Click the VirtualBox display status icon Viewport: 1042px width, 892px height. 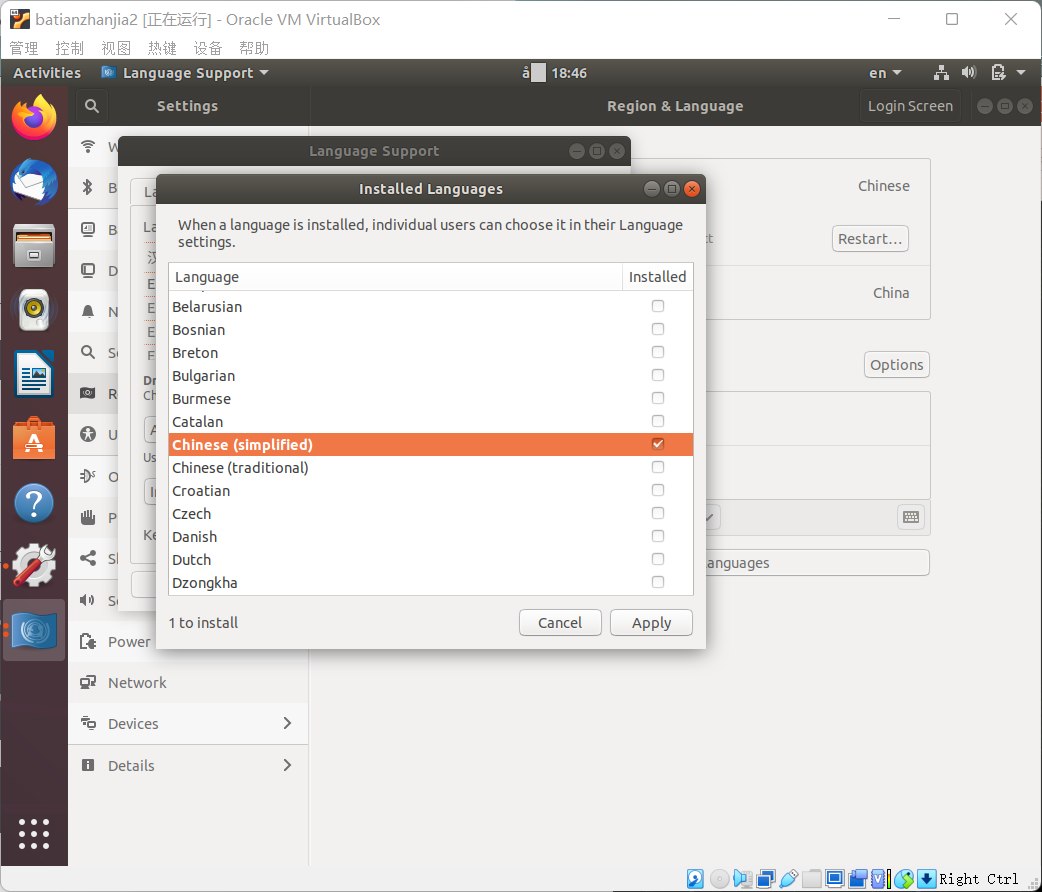click(x=835, y=879)
